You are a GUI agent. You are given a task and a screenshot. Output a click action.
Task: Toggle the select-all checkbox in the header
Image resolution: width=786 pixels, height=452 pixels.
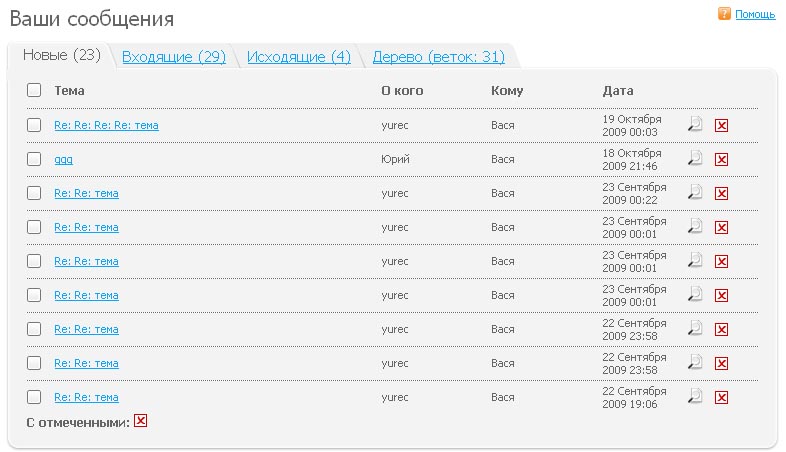34,90
